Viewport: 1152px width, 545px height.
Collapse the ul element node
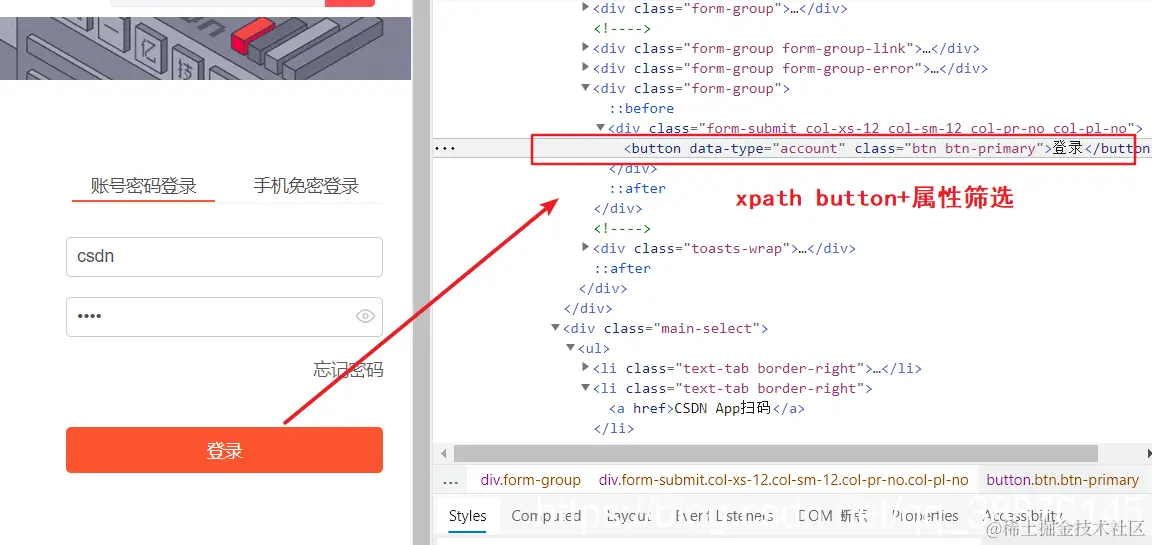pos(571,347)
